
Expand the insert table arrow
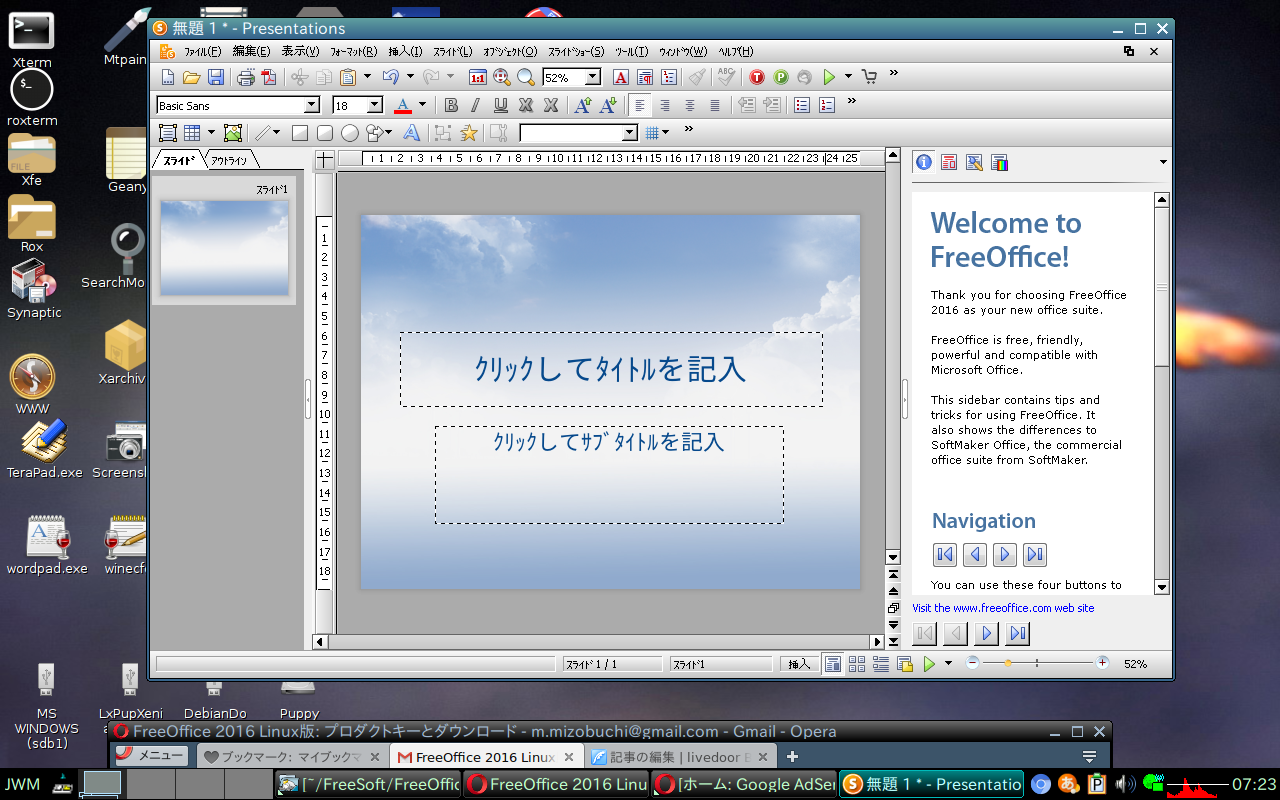(211, 133)
